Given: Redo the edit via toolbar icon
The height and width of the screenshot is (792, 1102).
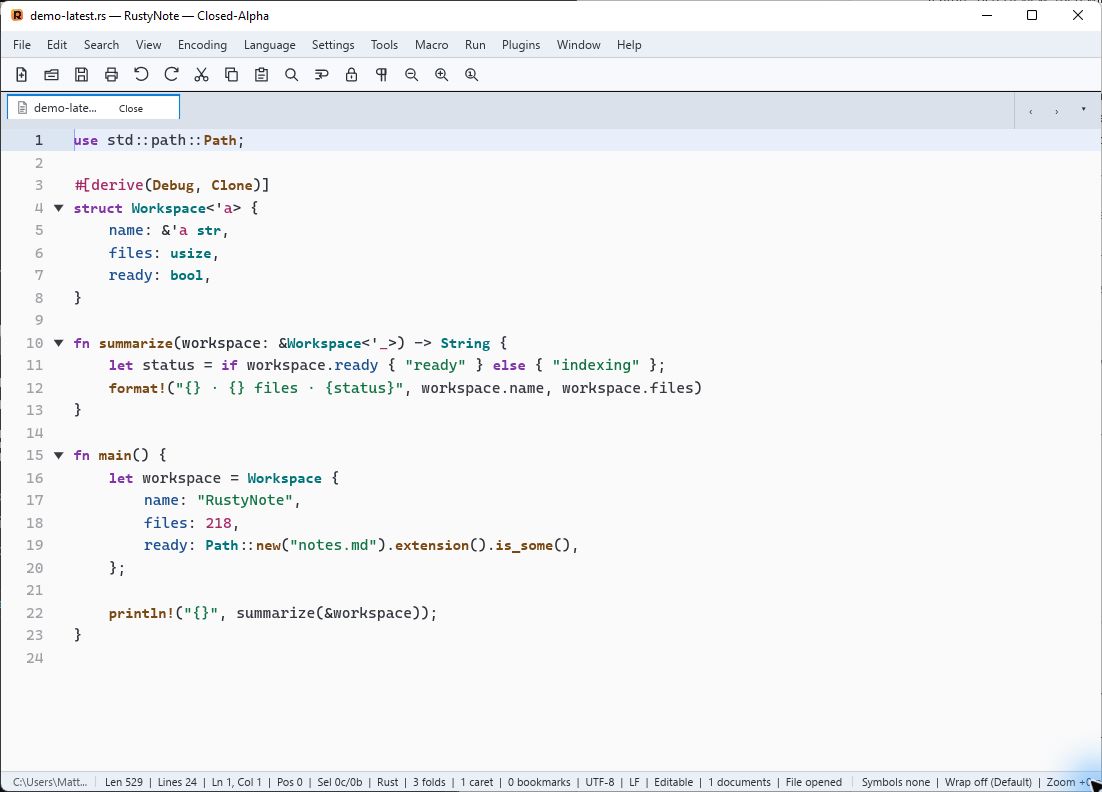Looking at the screenshot, I should [x=171, y=74].
